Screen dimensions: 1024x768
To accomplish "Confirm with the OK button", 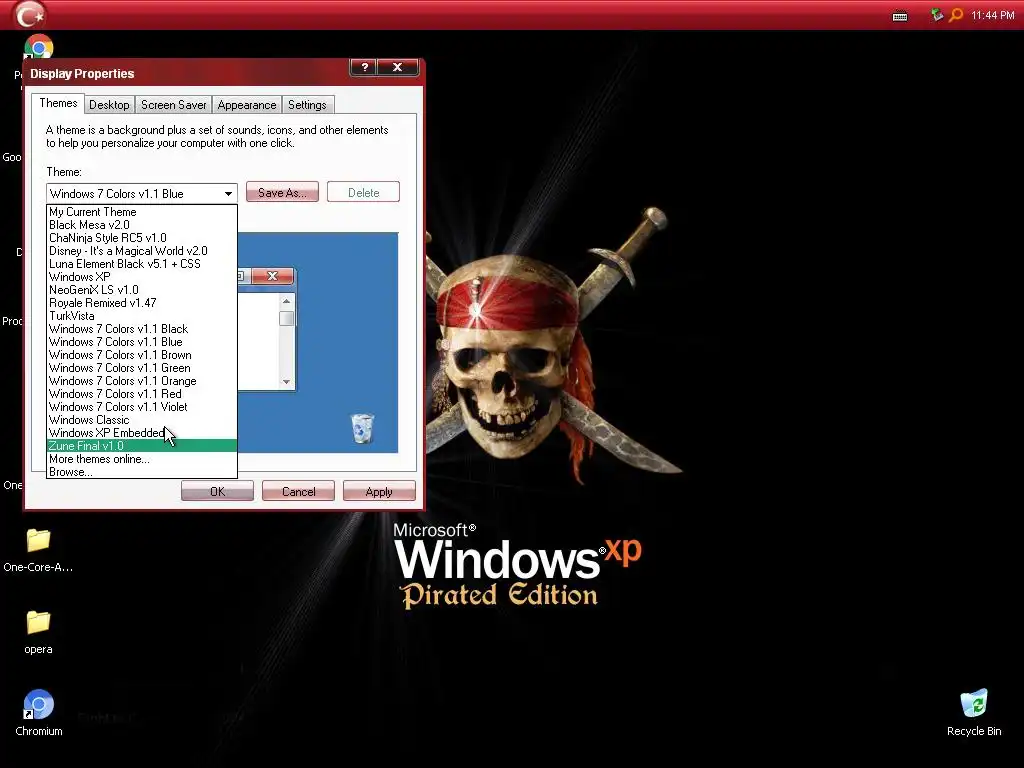I will (x=217, y=491).
